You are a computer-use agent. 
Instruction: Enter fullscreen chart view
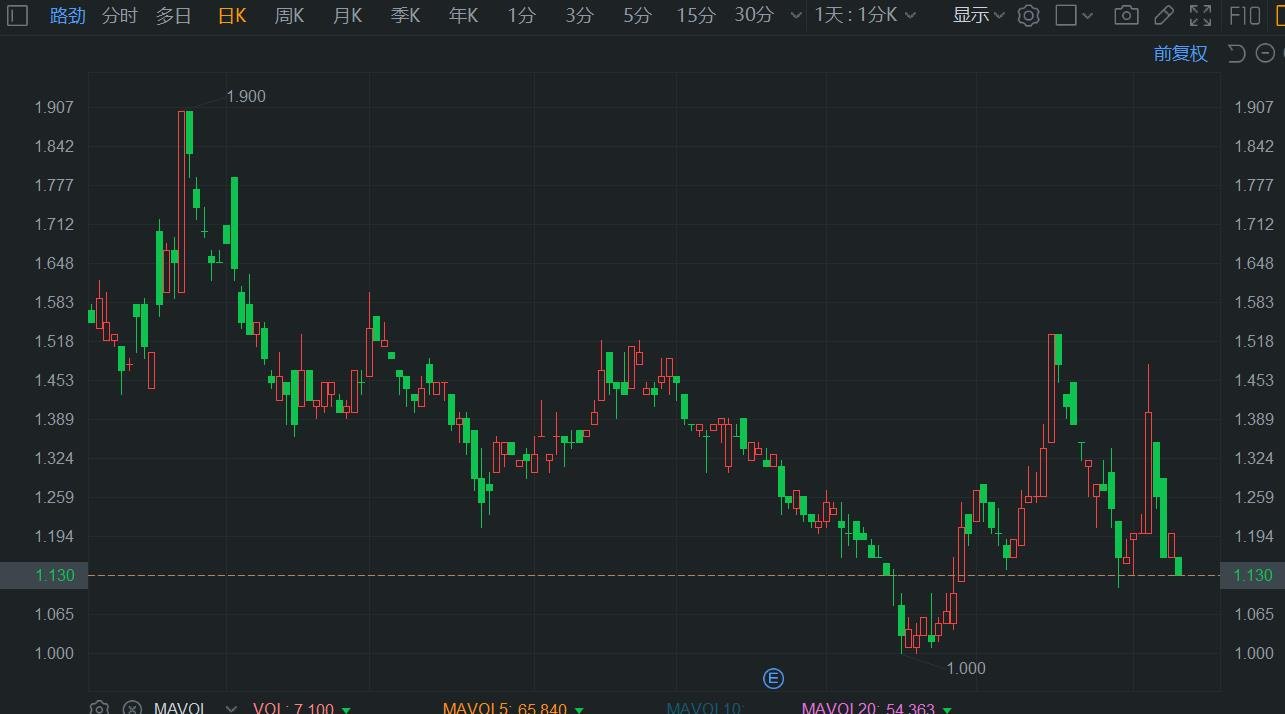pyautogui.click(x=1200, y=15)
